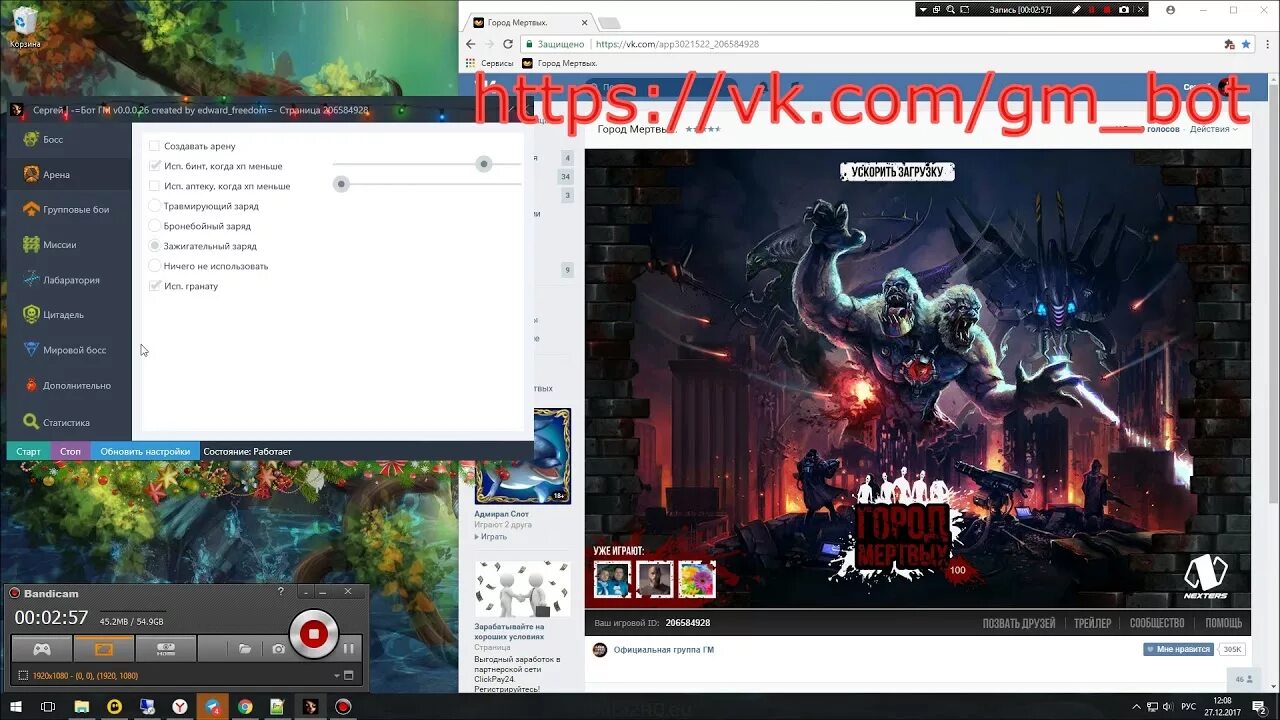Viewport: 1280px width, 720px height.
Task: Open the Сервисы bookmarks shortcut
Action: pos(490,63)
